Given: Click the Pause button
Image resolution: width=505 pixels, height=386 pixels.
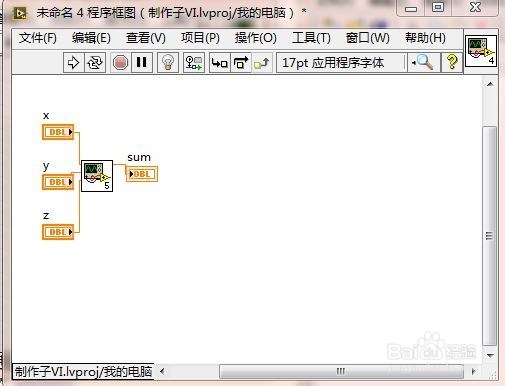Looking at the screenshot, I should (x=142, y=62).
